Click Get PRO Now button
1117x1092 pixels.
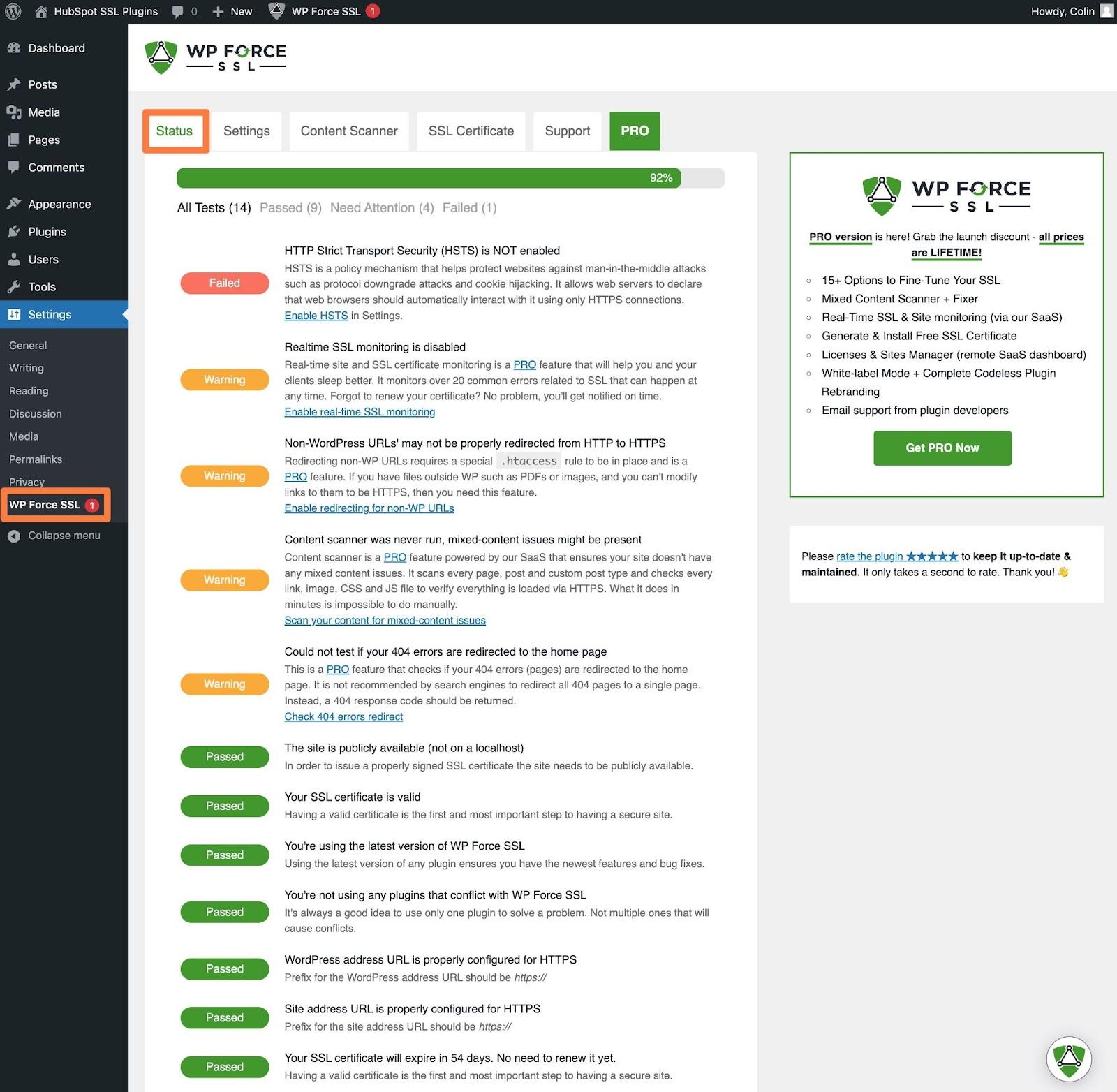pos(942,448)
